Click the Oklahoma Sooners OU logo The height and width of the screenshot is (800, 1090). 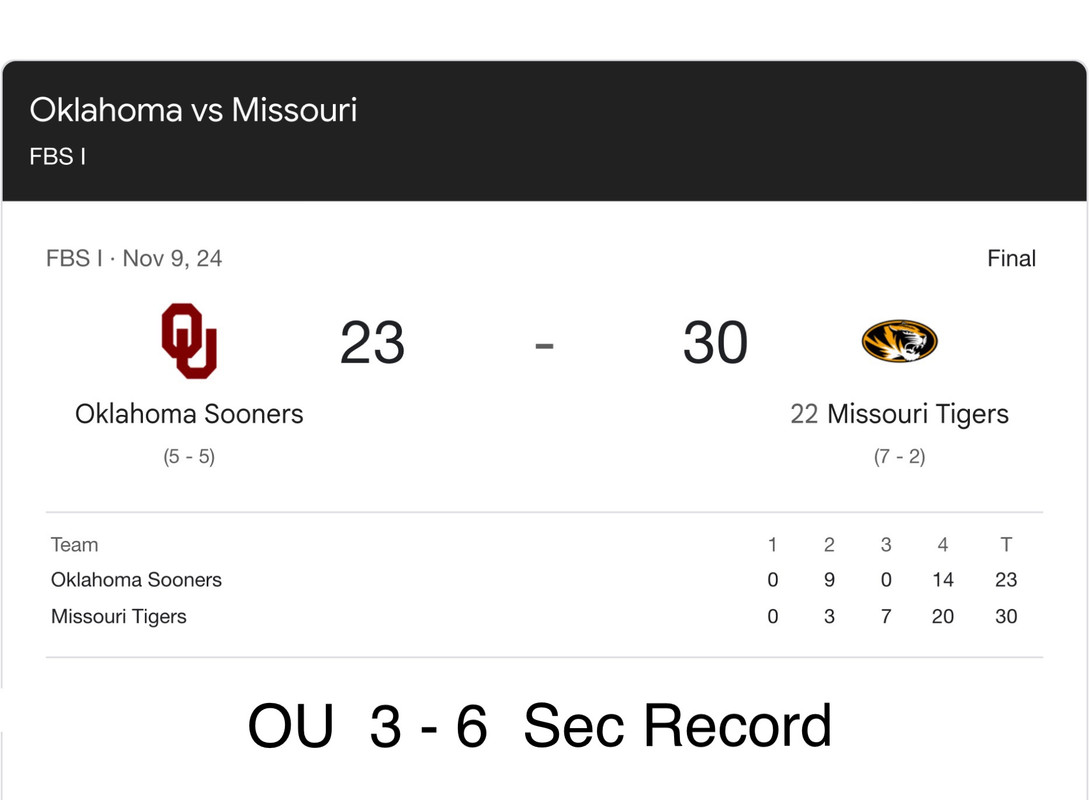click(189, 341)
